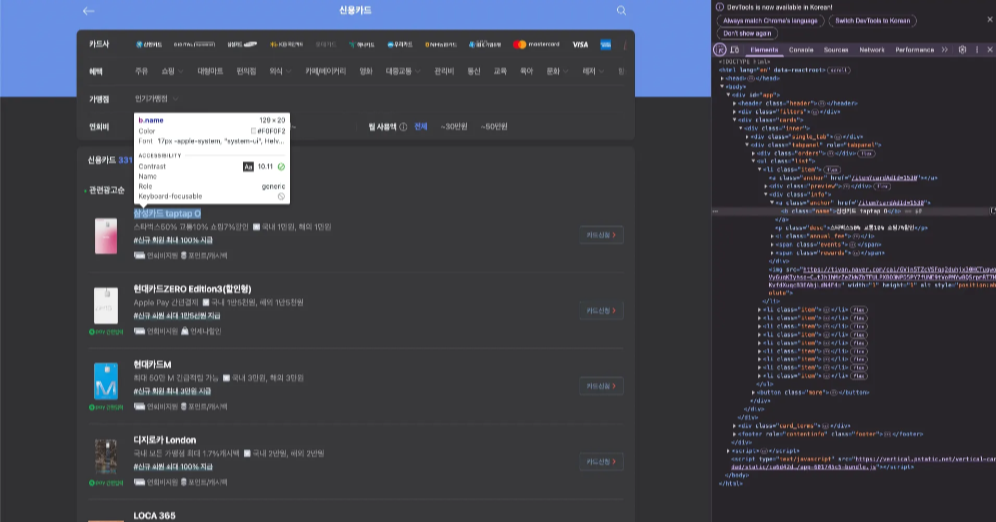Close the DevTools panel with its X
Screen dimensions: 996x522
coord(990,50)
